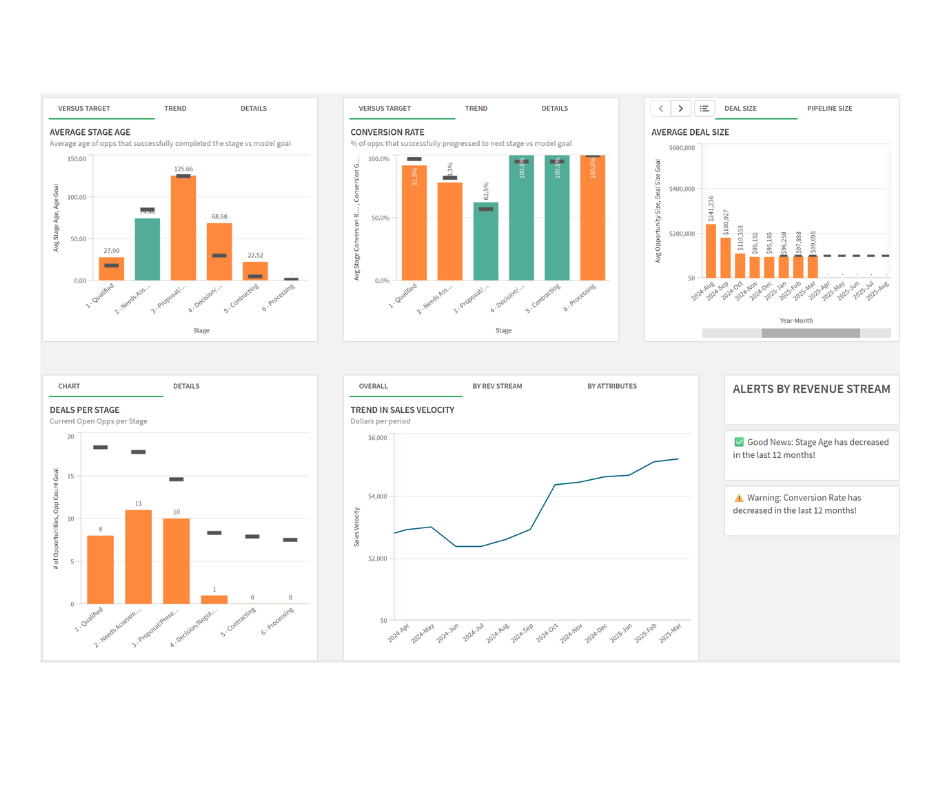Switch to Trend tab in Average Stage Age panel
The width and height of the screenshot is (940, 788).
tap(175, 108)
